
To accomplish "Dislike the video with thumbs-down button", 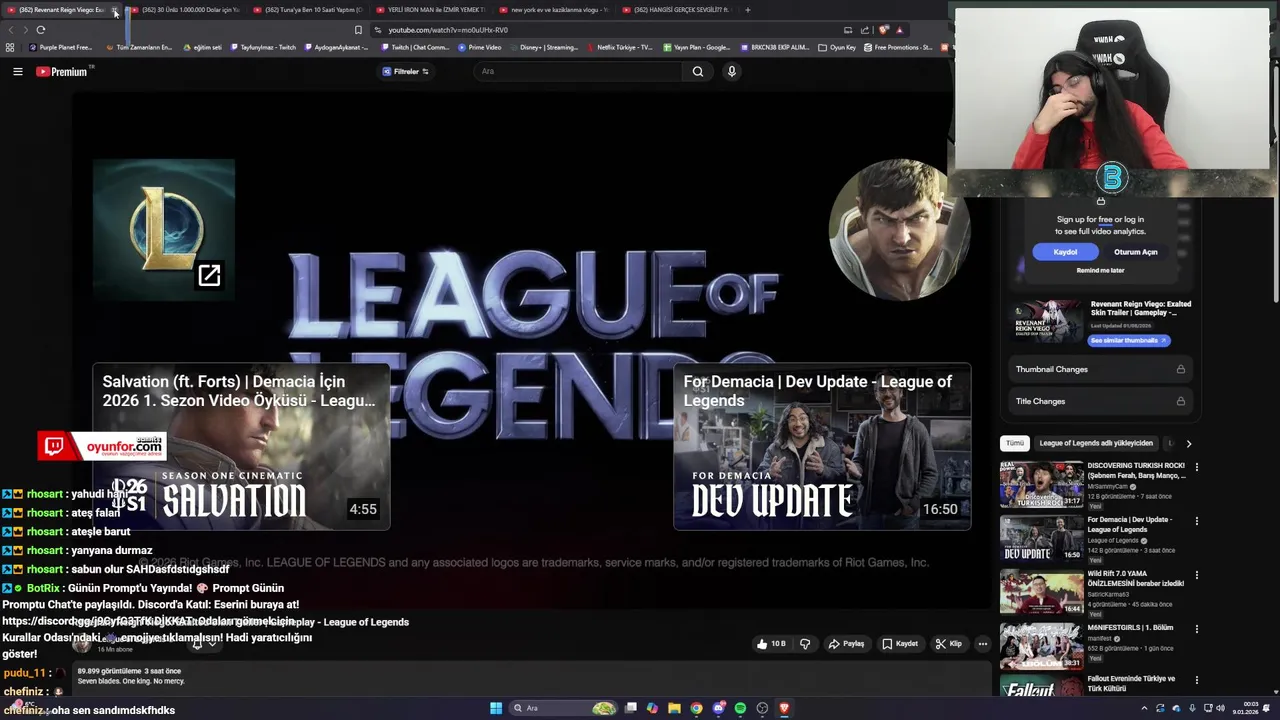I will [805, 644].
